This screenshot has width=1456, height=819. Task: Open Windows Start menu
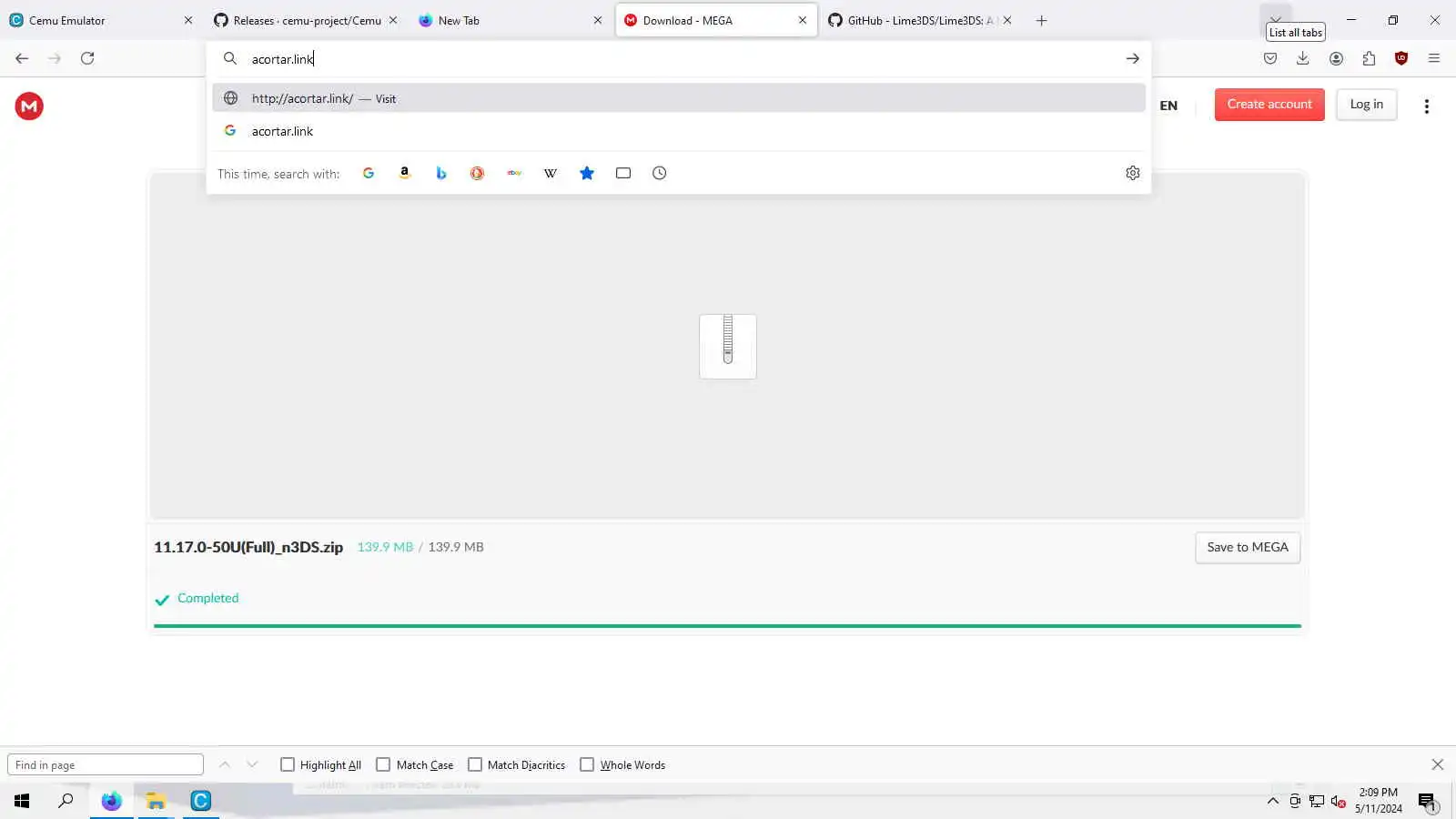(22, 801)
